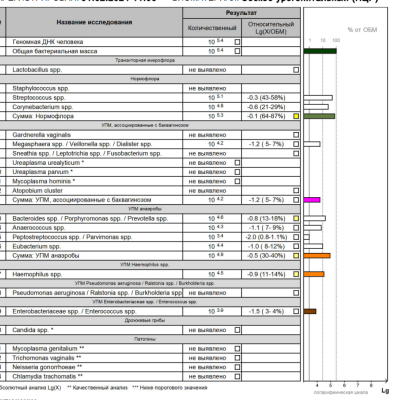Click the yellow marker in Haemophilus spp. row
This screenshot has width=400, height=400.
click(x=296, y=274)
